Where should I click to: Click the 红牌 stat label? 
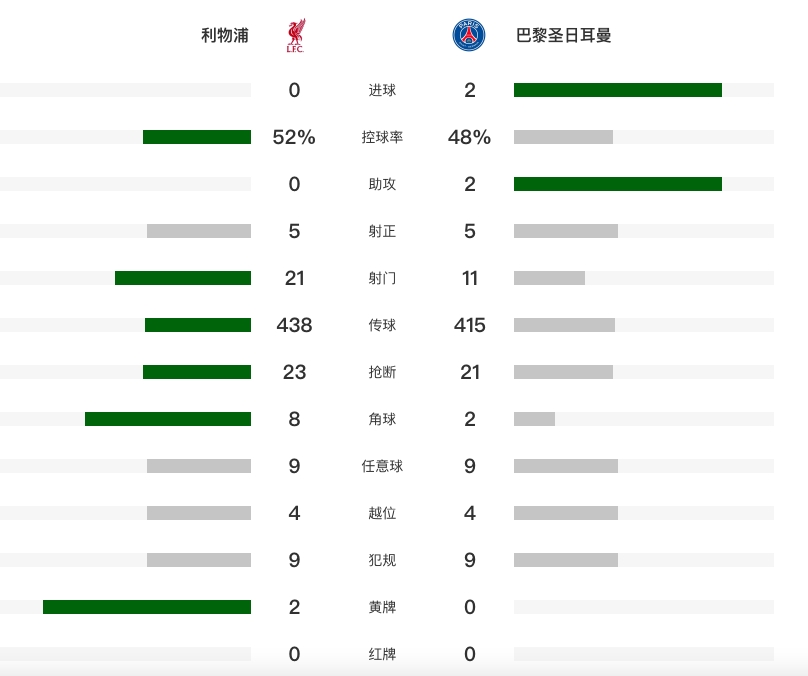[x=382, y=654]
